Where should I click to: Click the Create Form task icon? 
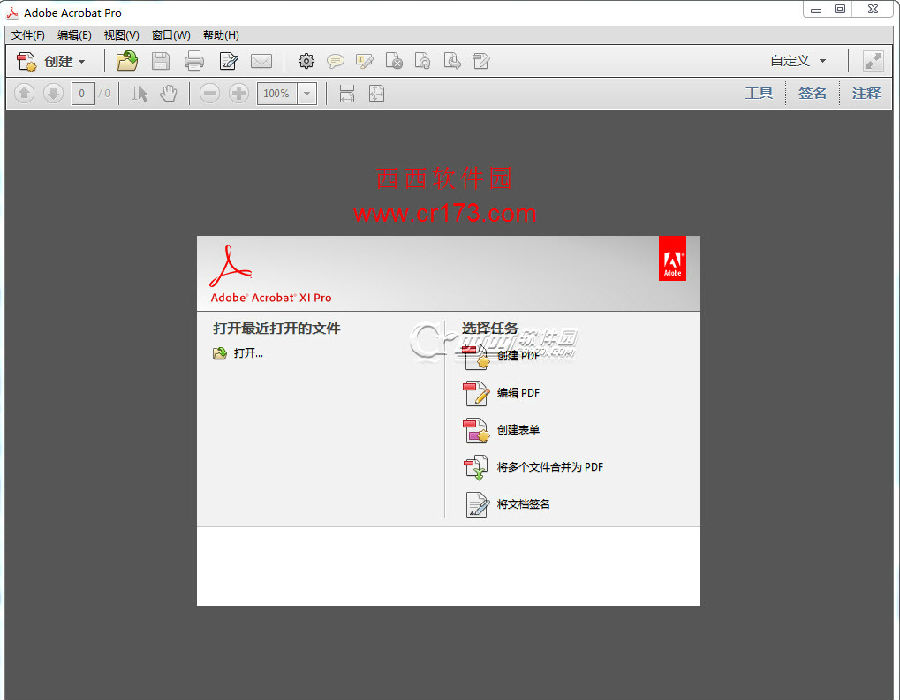click(476, 430)
